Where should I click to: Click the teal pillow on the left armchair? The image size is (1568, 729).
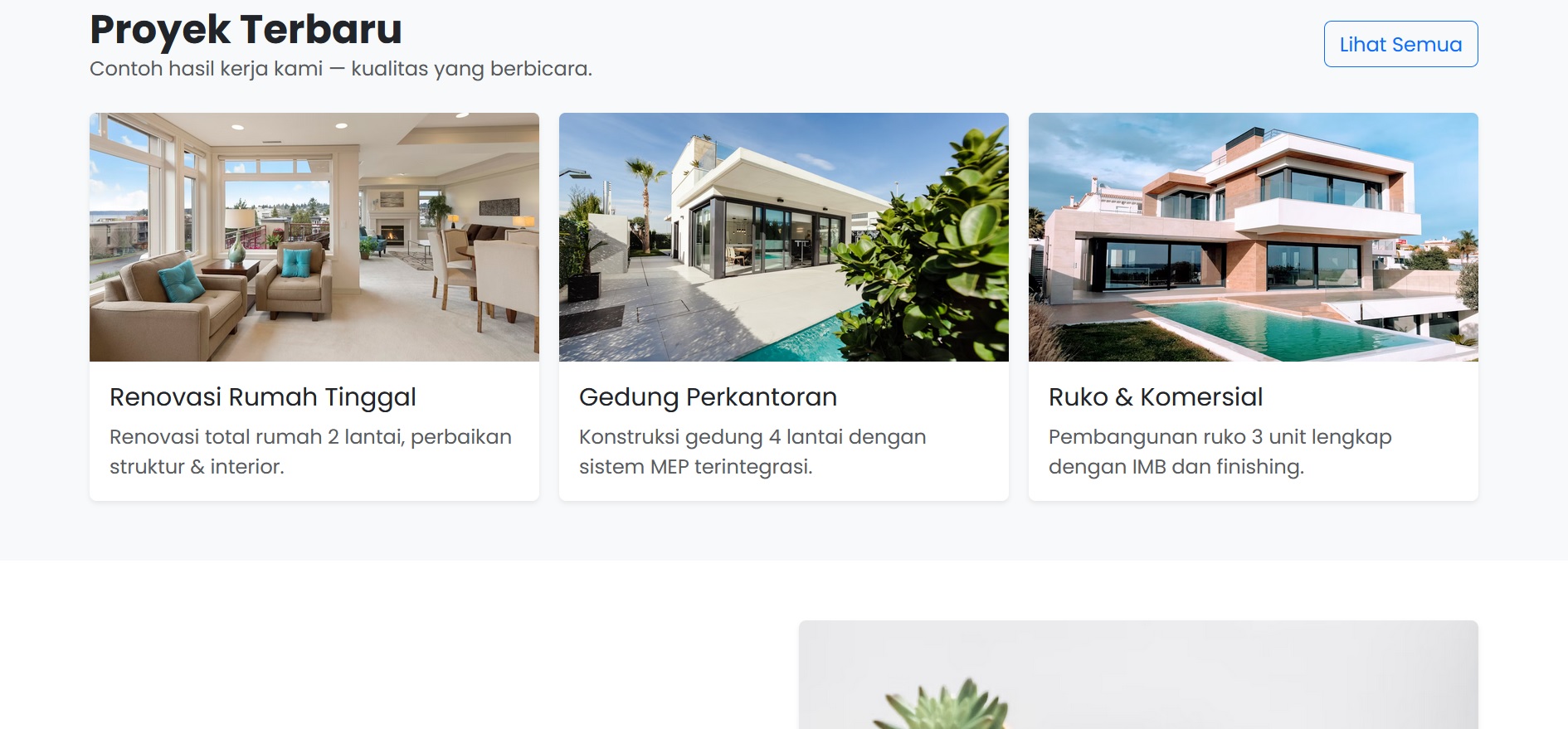click(x=181, y=280)
